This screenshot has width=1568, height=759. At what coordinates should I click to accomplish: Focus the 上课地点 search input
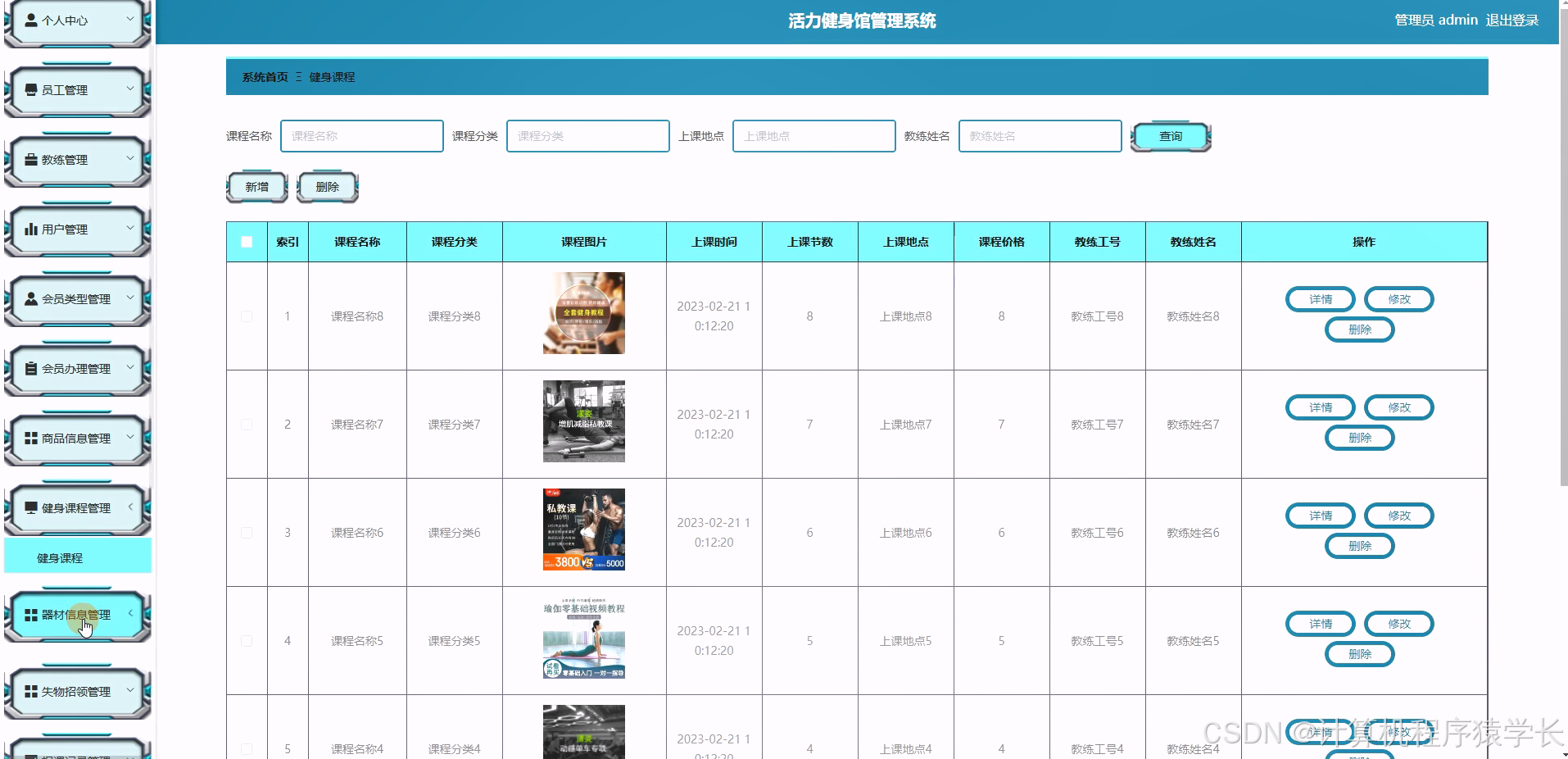pyautogui.click(x=814, y=136)
